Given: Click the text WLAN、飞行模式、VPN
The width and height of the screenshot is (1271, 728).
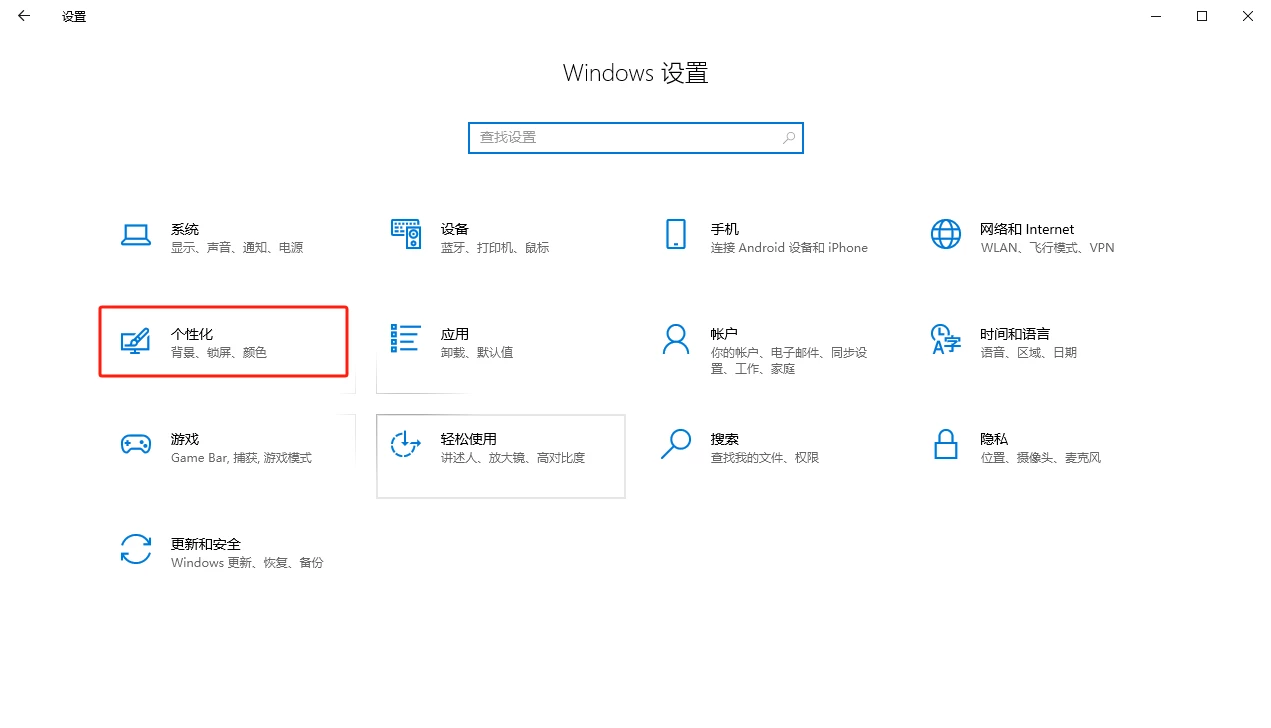Looking at the screenshot, I should pyautogui.click(x=1047, y=248).
